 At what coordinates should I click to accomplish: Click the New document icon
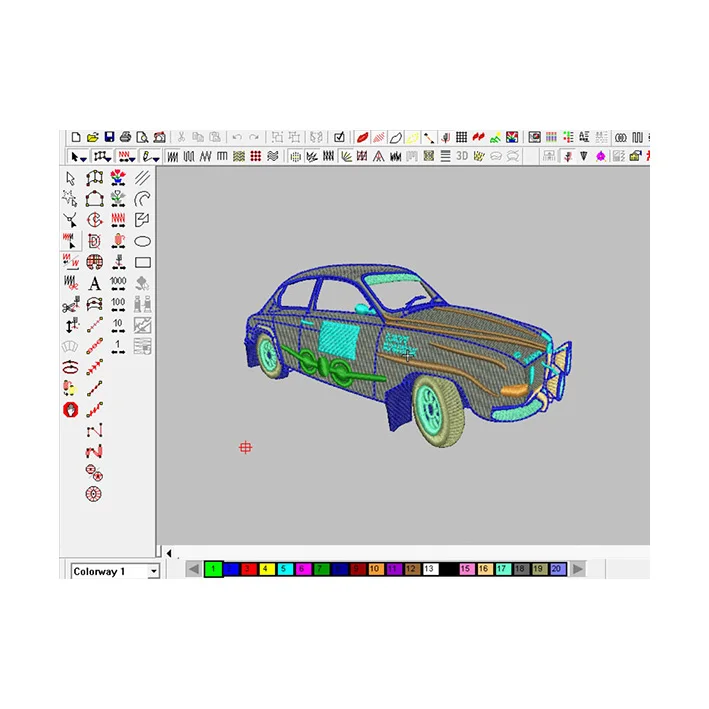point(75,137)
